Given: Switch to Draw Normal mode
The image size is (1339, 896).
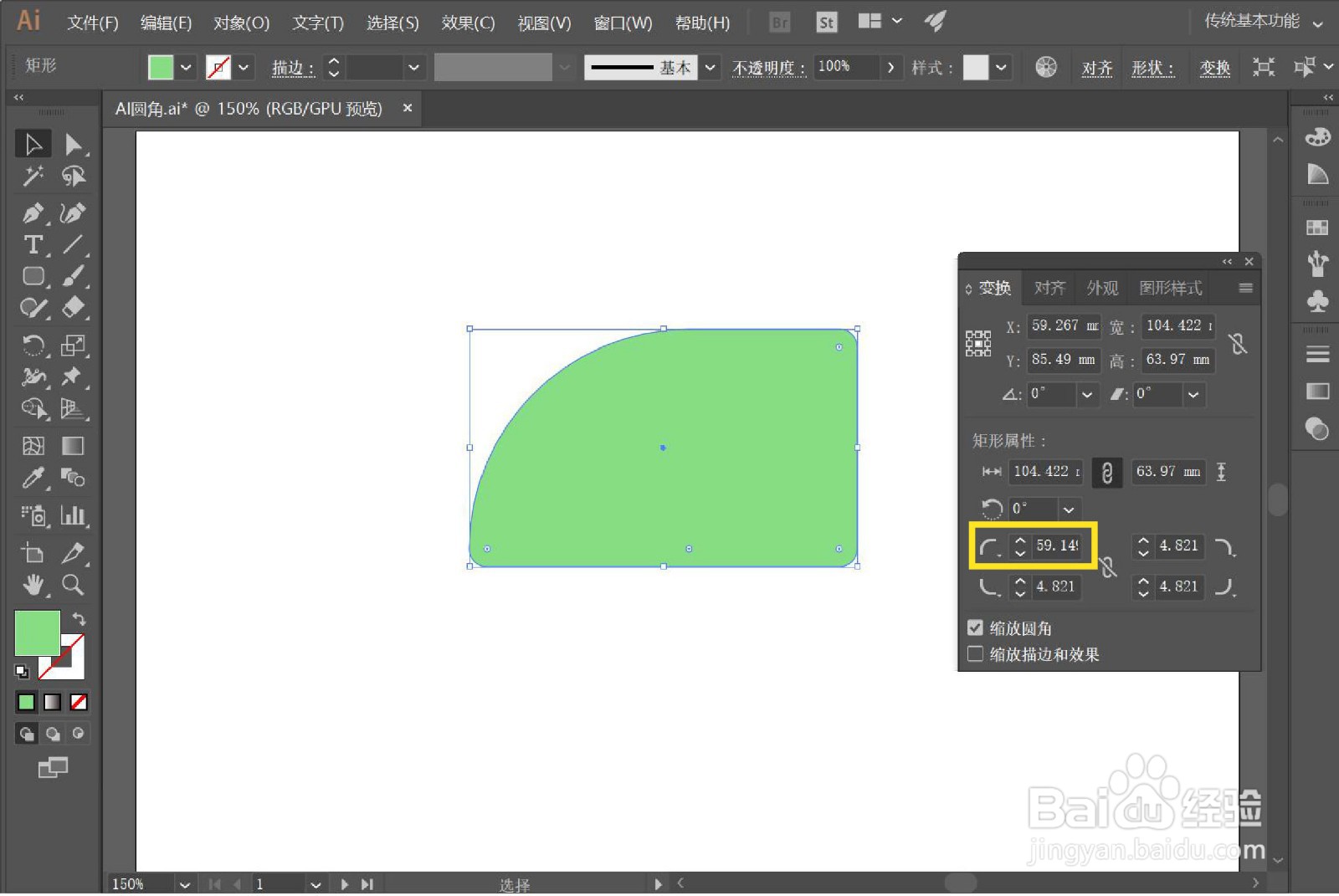Looking at the screenshot, I should [x=27, y=734].
